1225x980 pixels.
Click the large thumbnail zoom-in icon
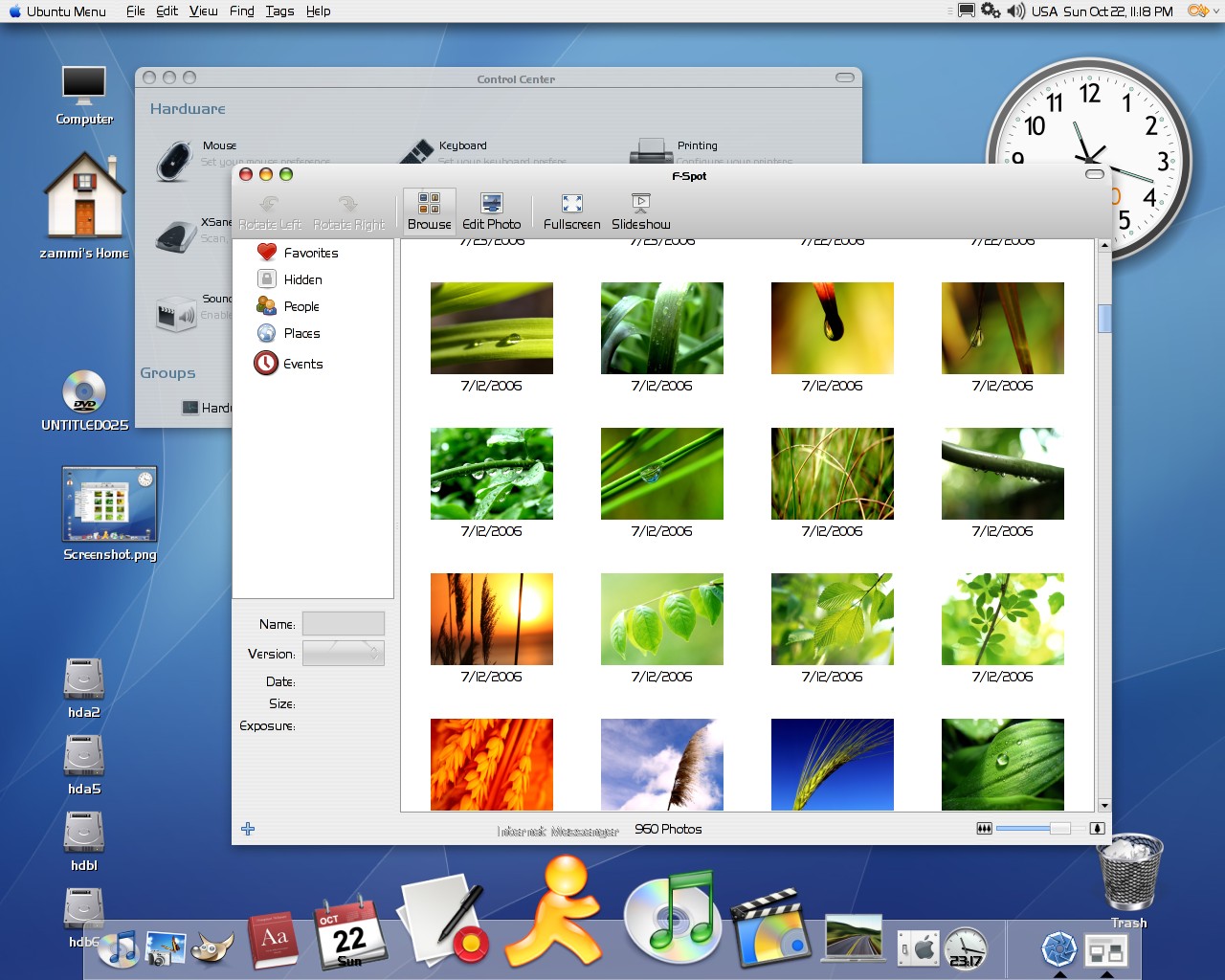pyautogui.click(x=1098, y=829)
